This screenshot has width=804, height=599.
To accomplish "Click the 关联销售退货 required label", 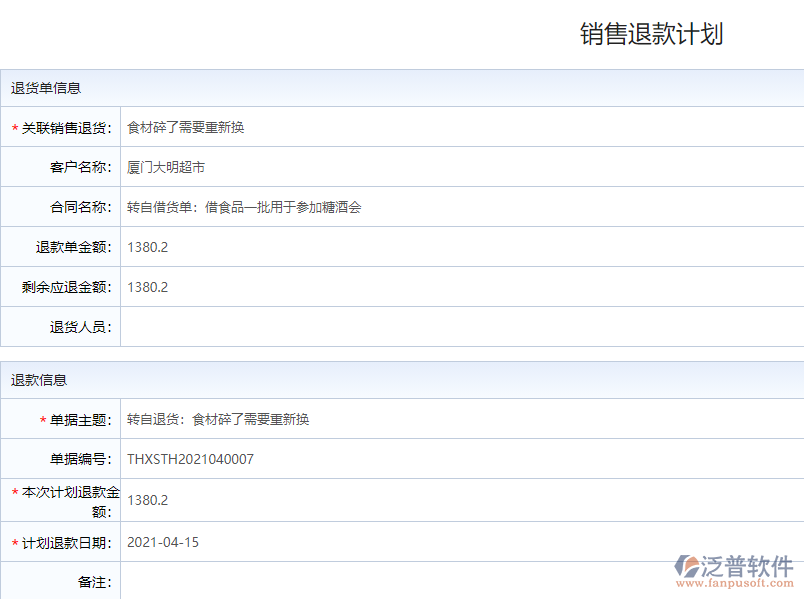I will pyautogui.click(x=66, y=128).
